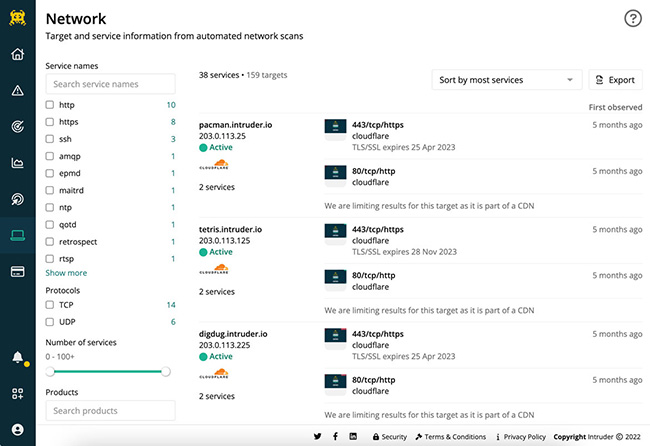Open notifications bell in sidebar

click(x=17, y=357)
